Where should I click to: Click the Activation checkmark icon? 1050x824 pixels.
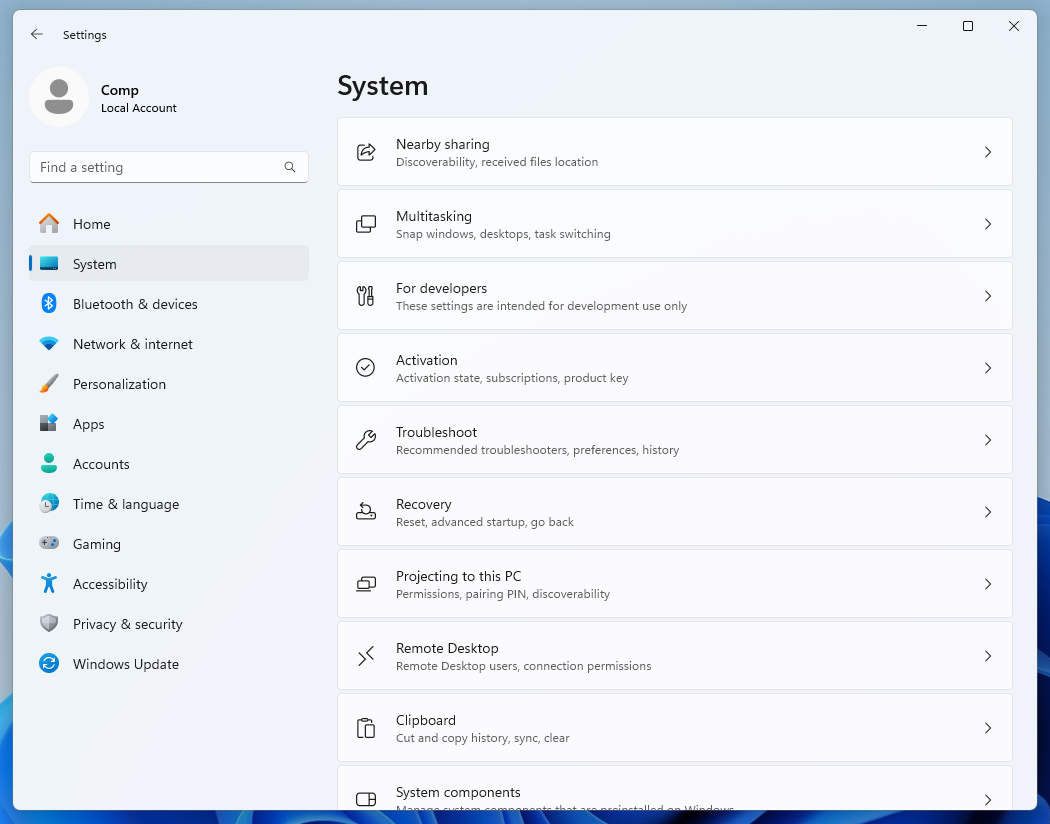tap(366, 367)
